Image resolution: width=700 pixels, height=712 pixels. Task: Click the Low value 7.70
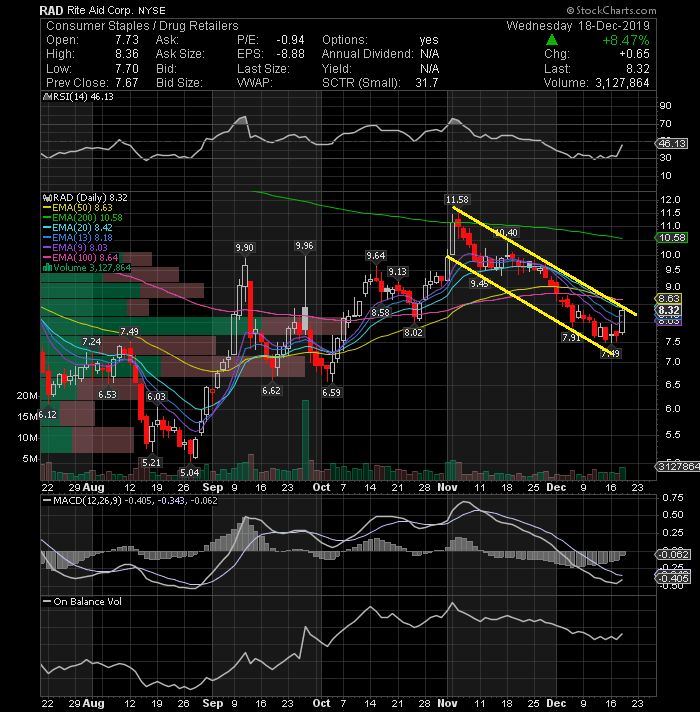(x=127, y=69)
